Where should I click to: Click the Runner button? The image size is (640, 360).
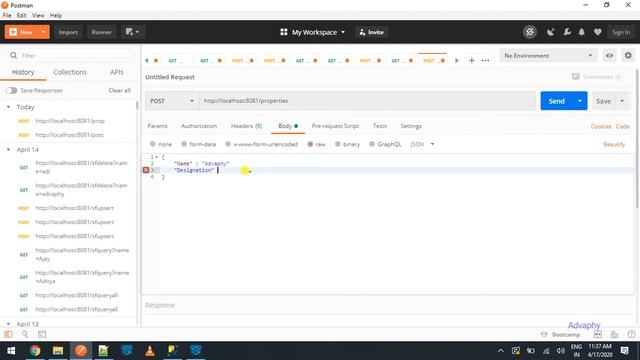point(101,32)
